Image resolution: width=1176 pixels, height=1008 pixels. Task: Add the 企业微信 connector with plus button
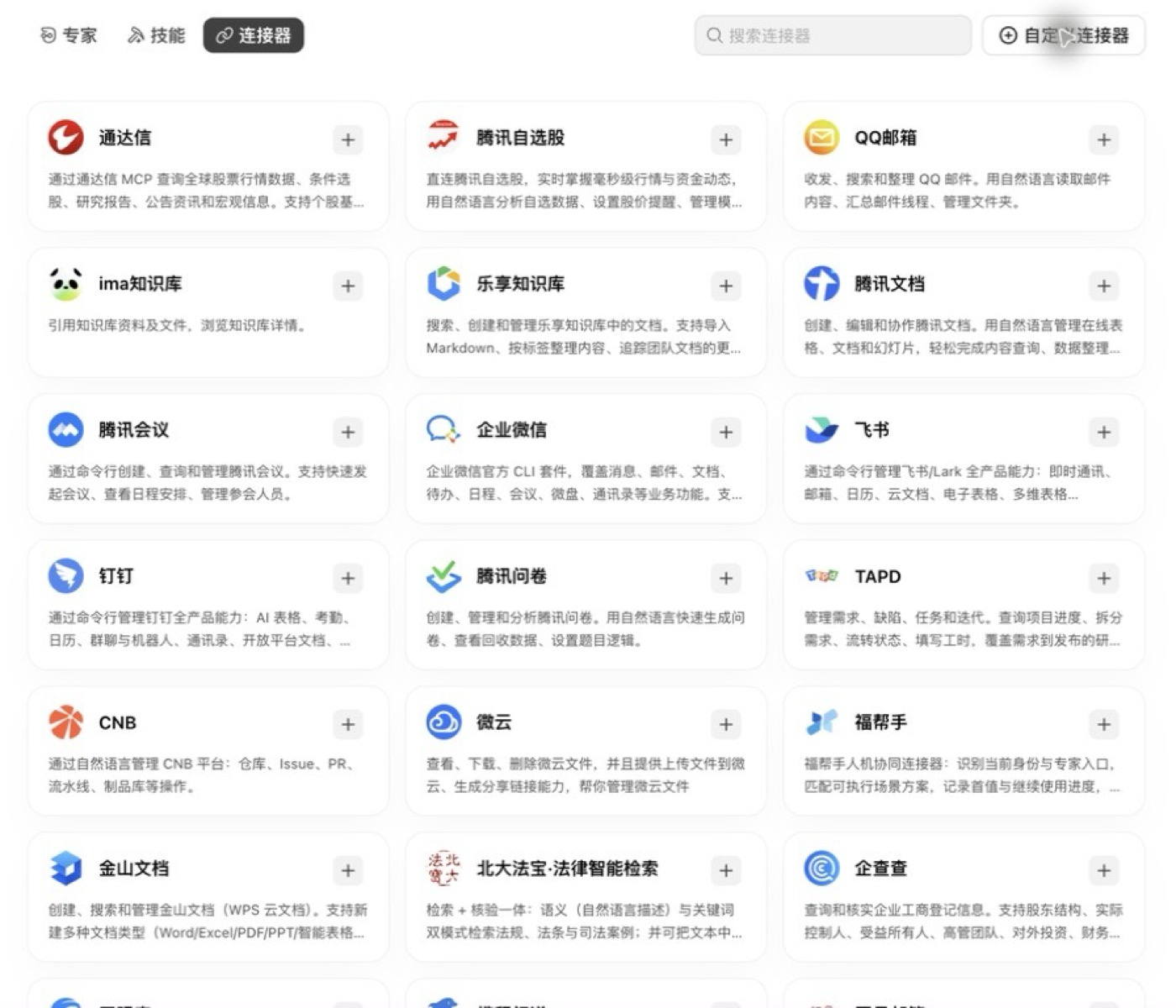point(726,433)
